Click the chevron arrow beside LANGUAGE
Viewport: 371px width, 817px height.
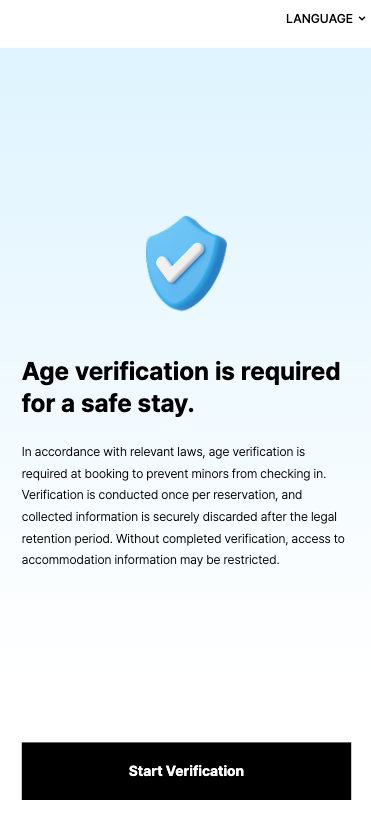(362, 19)
